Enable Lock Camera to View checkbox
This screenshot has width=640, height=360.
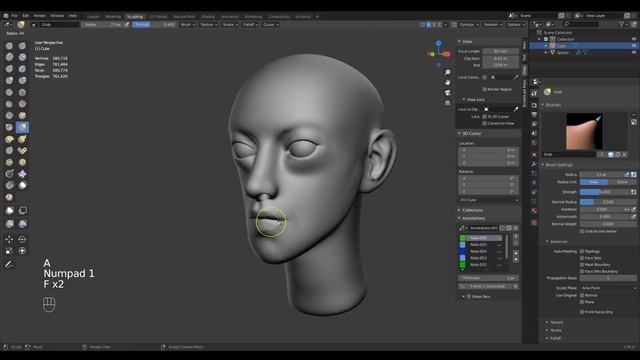484,123
